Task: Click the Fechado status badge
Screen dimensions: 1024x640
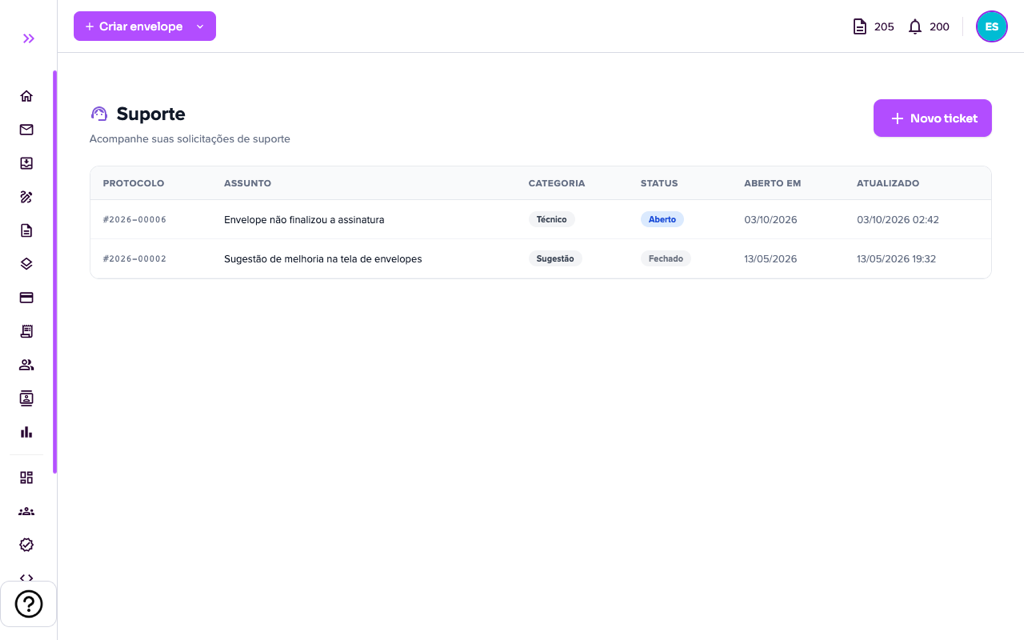Action: [x=665, y=259]
